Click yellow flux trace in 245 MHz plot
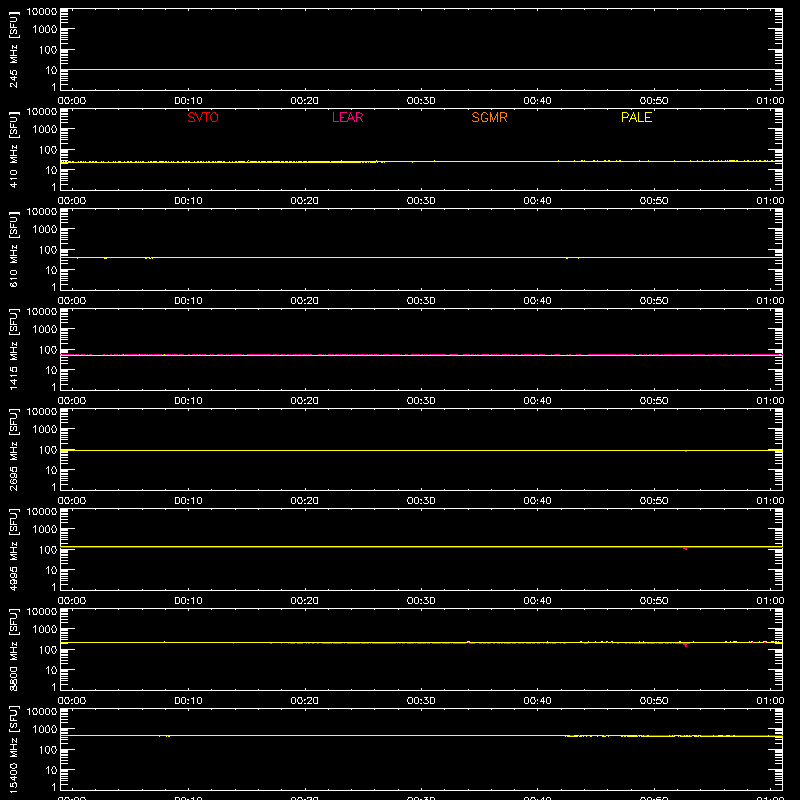The image size is (800, 800). coord(421,69)
